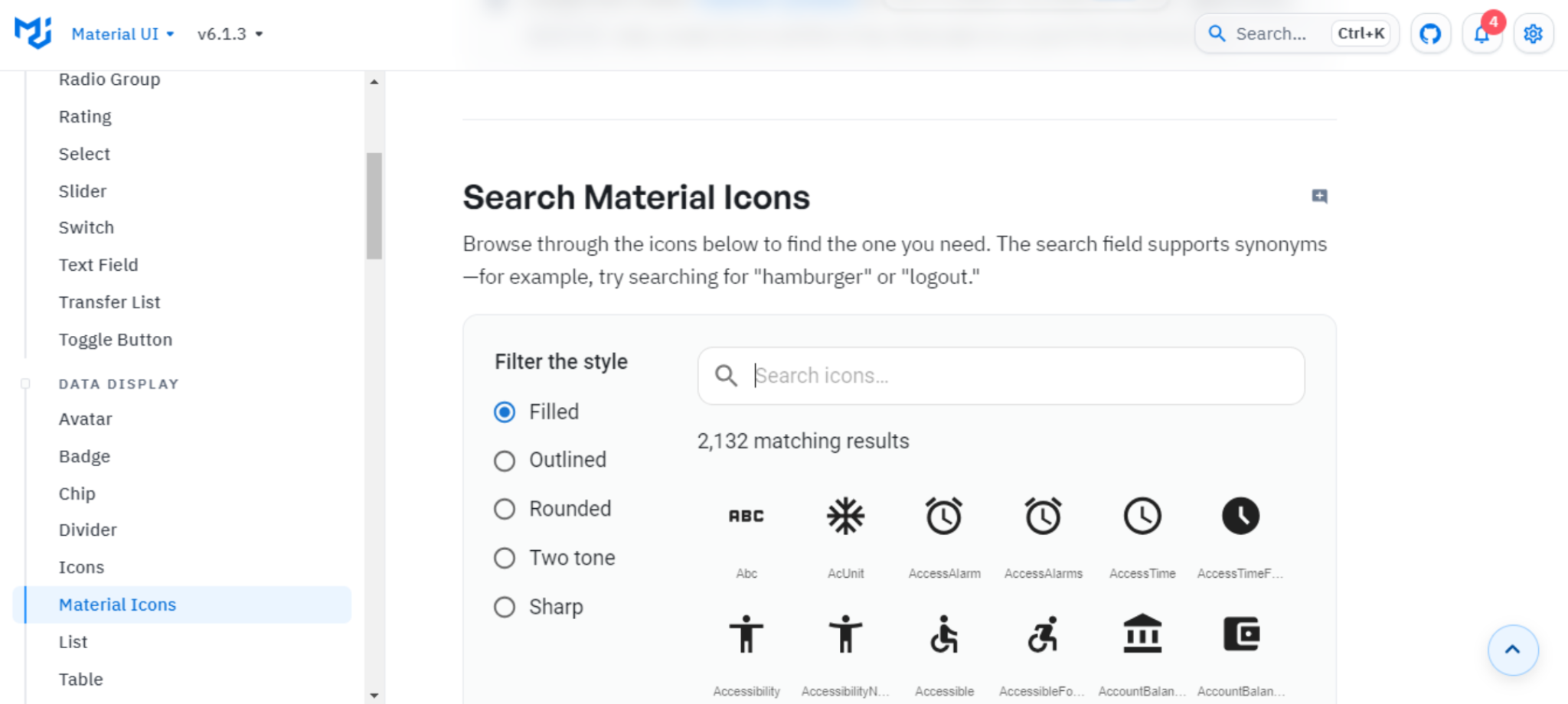Enable the Two tone icon style
Viewport: 1568px width, 704px height.
pyautogui.click(x=505, y=558)
